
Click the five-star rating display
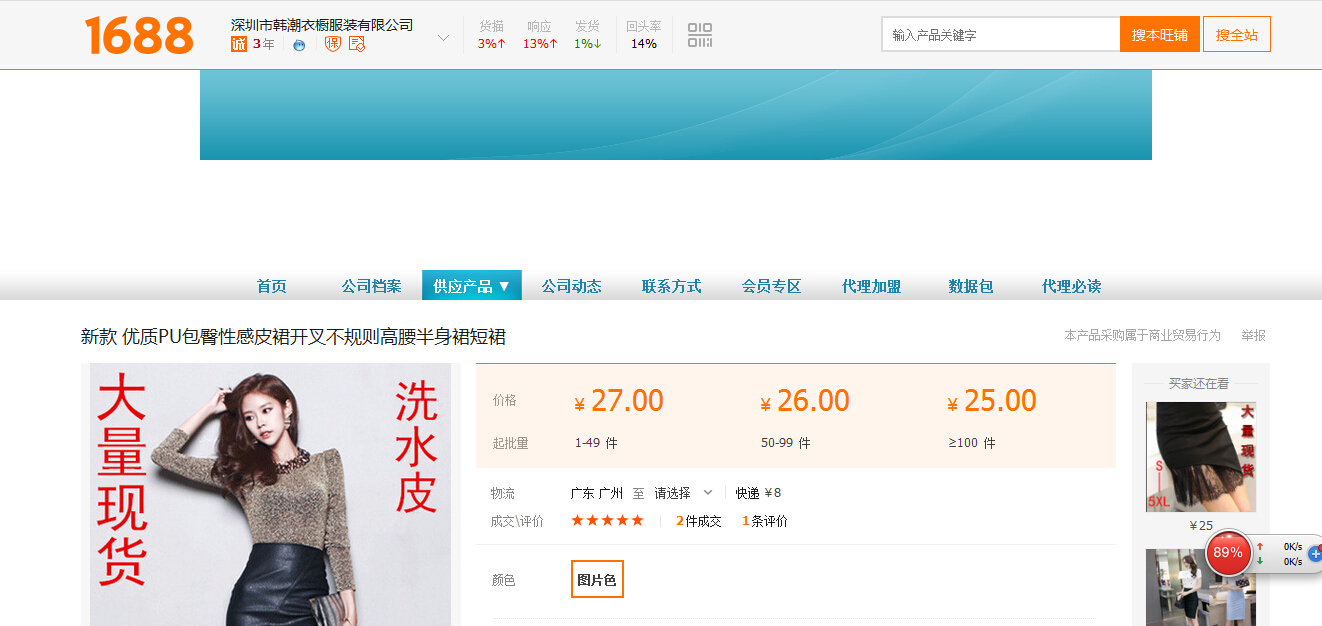click(x=607, y=521)
